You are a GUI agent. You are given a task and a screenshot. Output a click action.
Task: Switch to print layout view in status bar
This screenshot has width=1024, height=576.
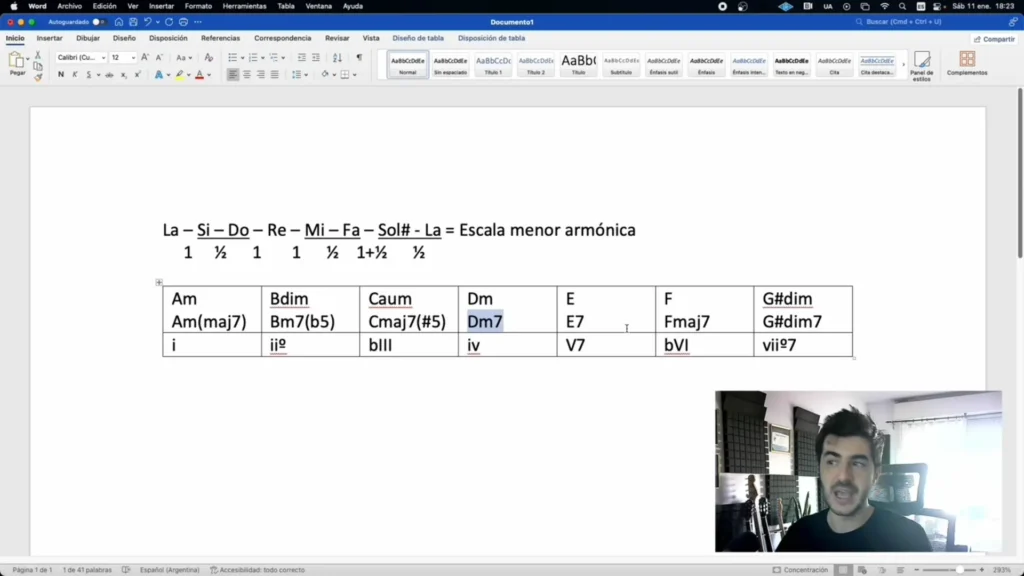[844, 570]
